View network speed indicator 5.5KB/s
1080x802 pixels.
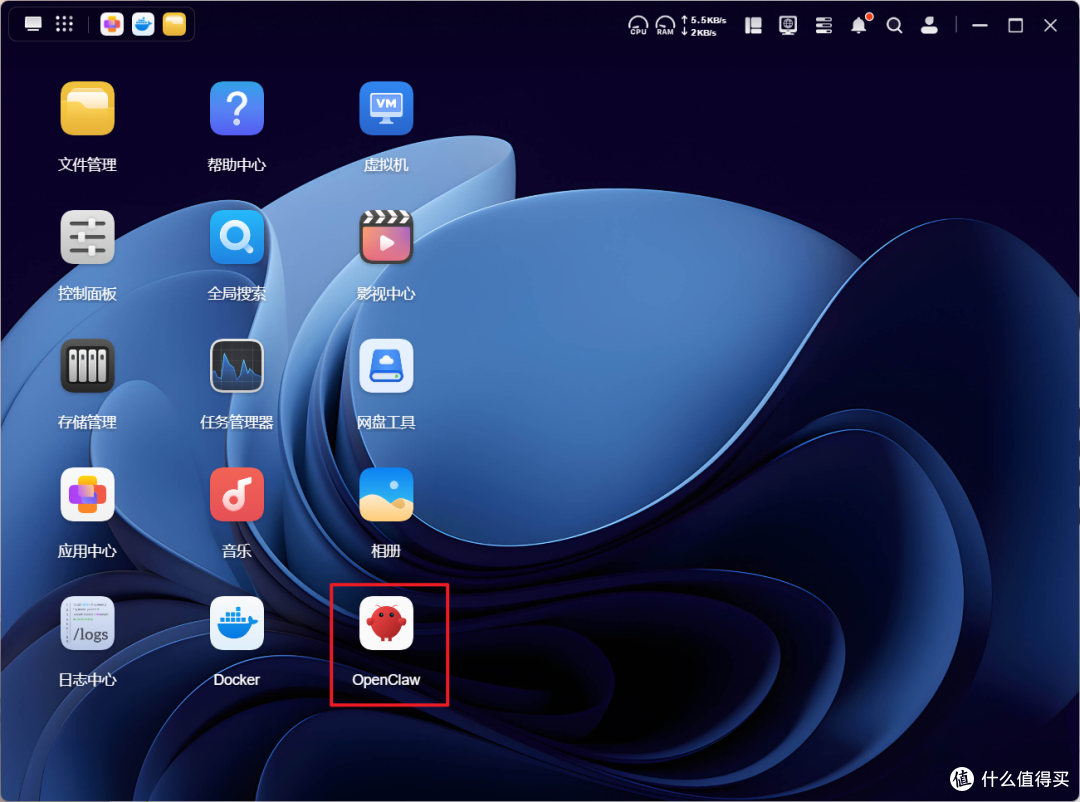703,25
